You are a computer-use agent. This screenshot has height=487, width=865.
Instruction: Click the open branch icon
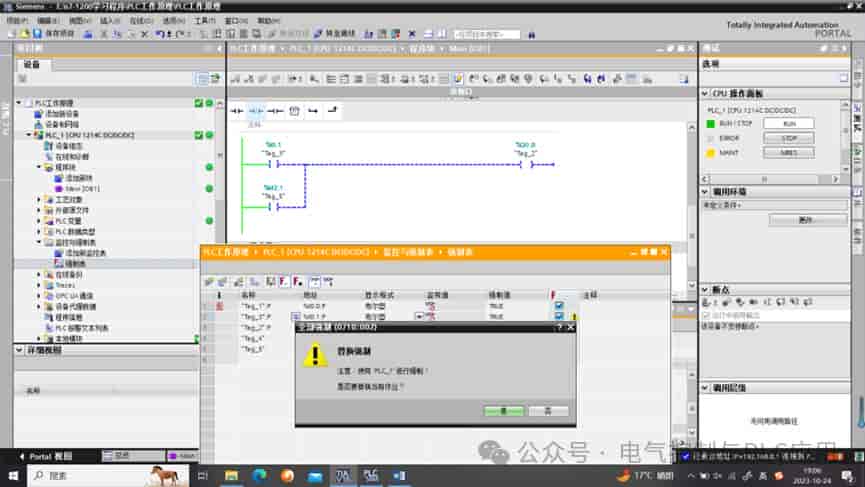(313, 111)
